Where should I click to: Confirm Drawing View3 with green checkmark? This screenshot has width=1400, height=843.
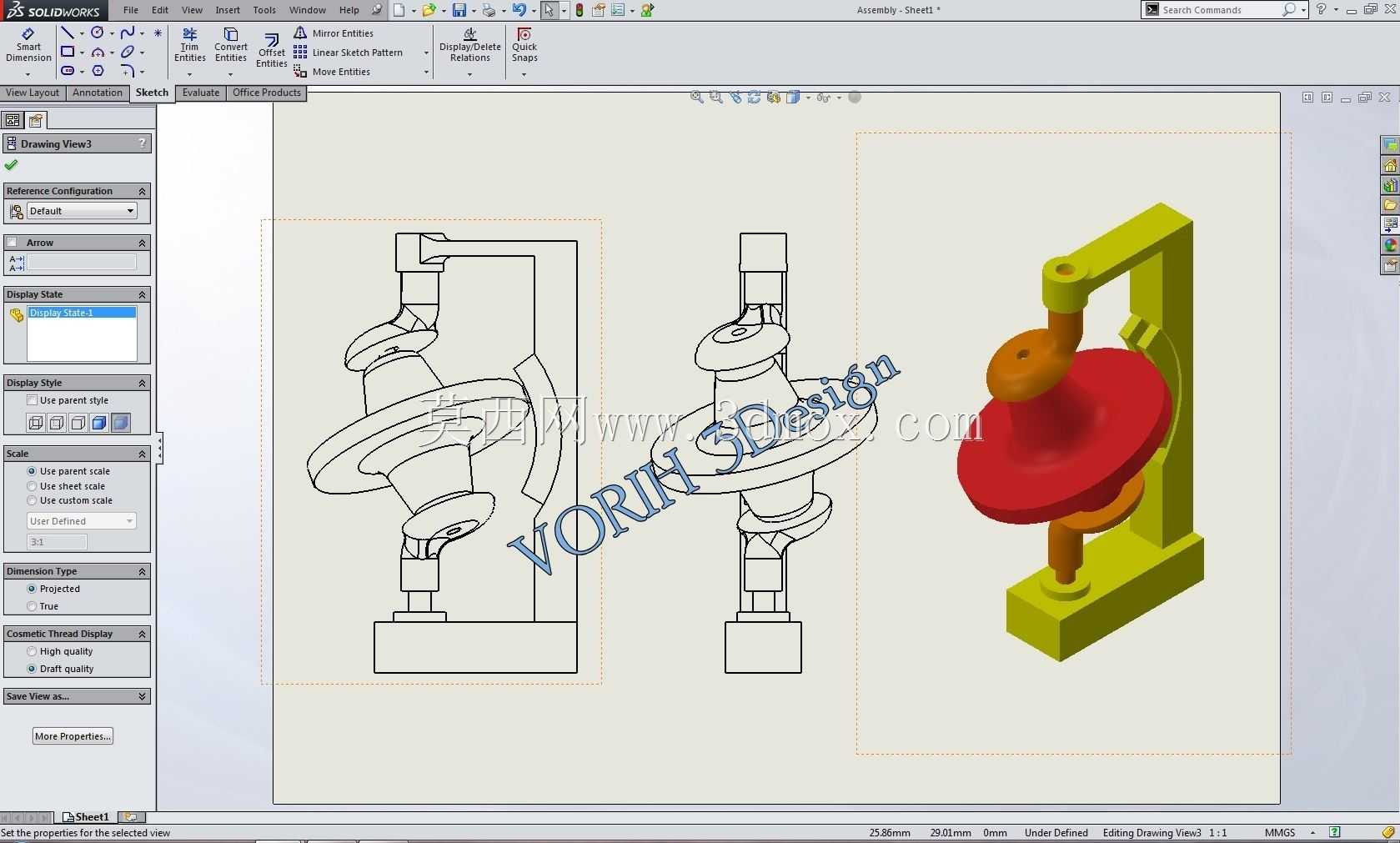11,165
